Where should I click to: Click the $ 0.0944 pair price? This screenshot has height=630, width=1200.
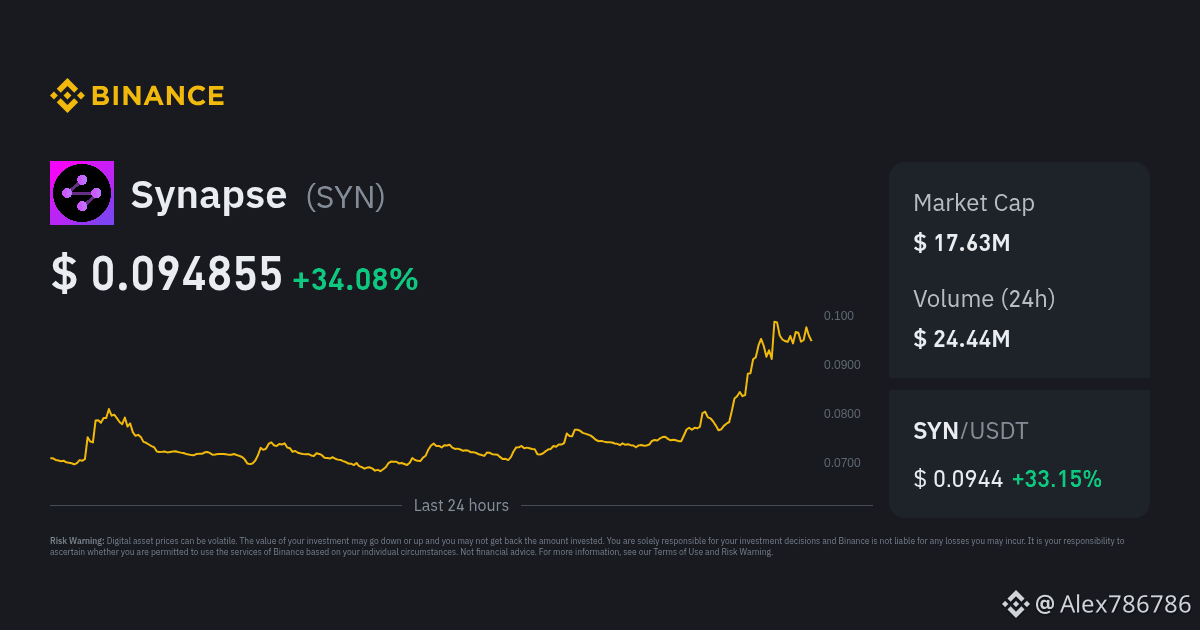[x=958, y=479]
